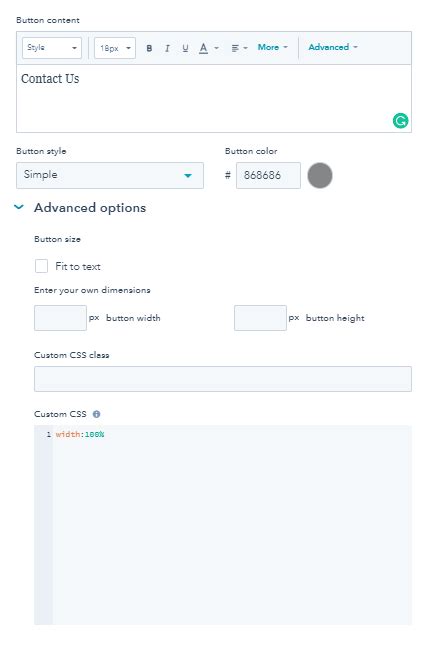Open the Advanced menu in the toolbar
Viewport: 432px width, 645px height.
(333, 47)
